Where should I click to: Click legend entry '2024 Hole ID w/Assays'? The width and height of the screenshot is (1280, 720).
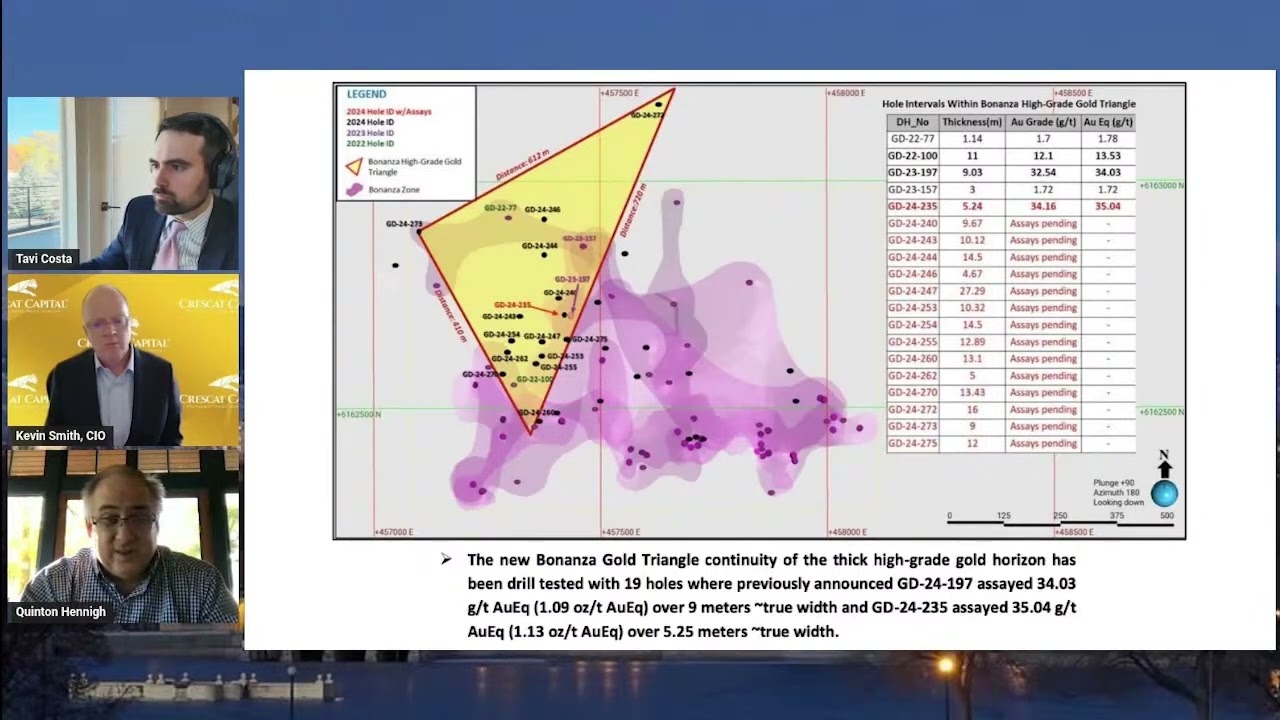coord(389,112)
